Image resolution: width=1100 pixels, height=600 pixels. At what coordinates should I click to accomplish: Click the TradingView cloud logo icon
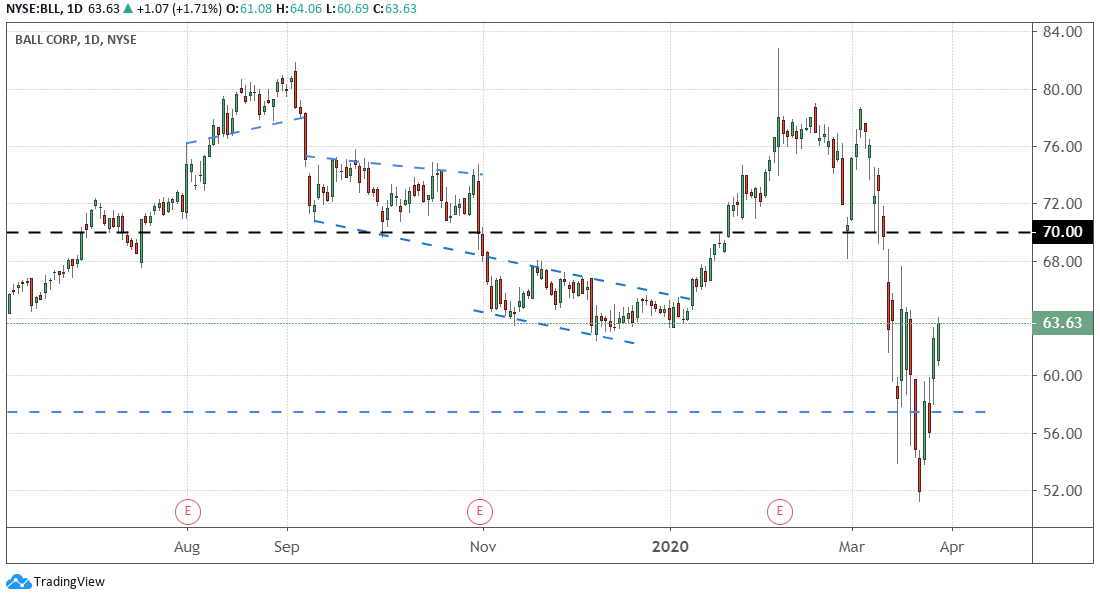pos(18,581)
